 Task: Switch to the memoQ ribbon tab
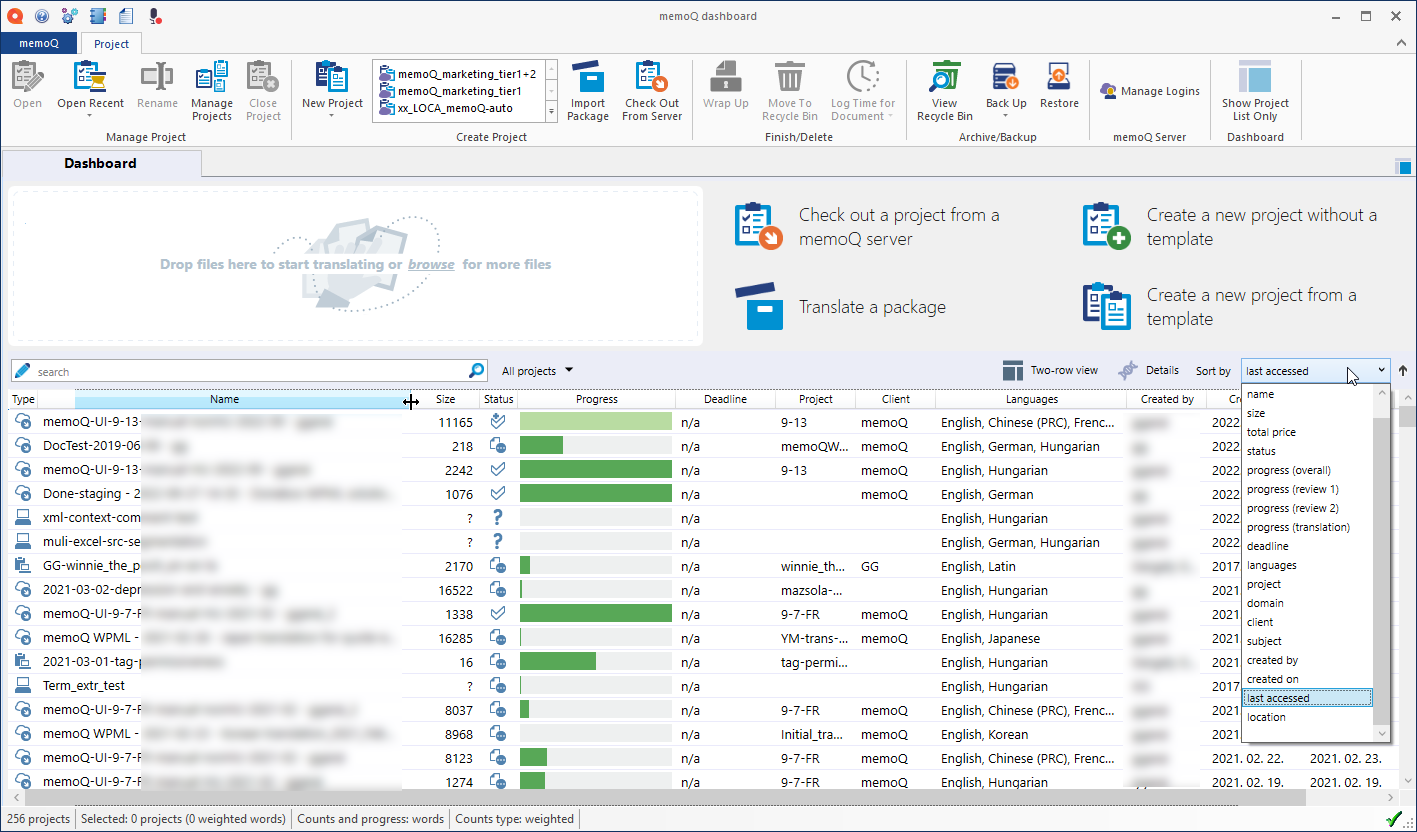coord(39,44)
